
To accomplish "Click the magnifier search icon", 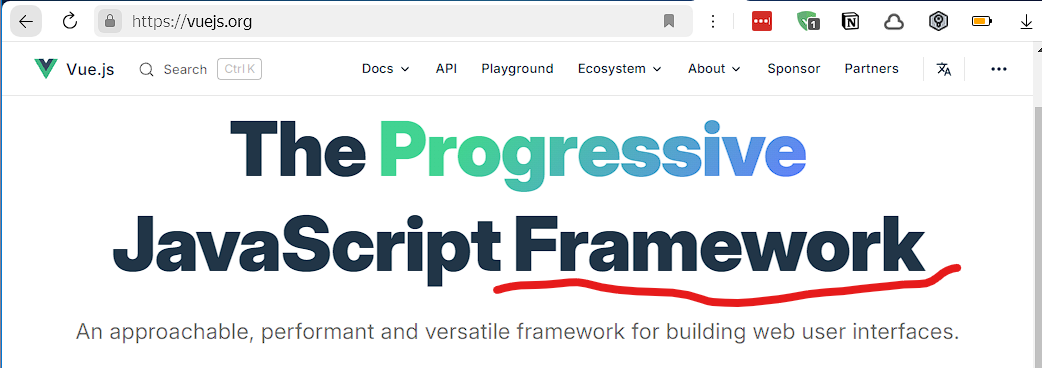I will pyautogui.click(x=146, y=69).
